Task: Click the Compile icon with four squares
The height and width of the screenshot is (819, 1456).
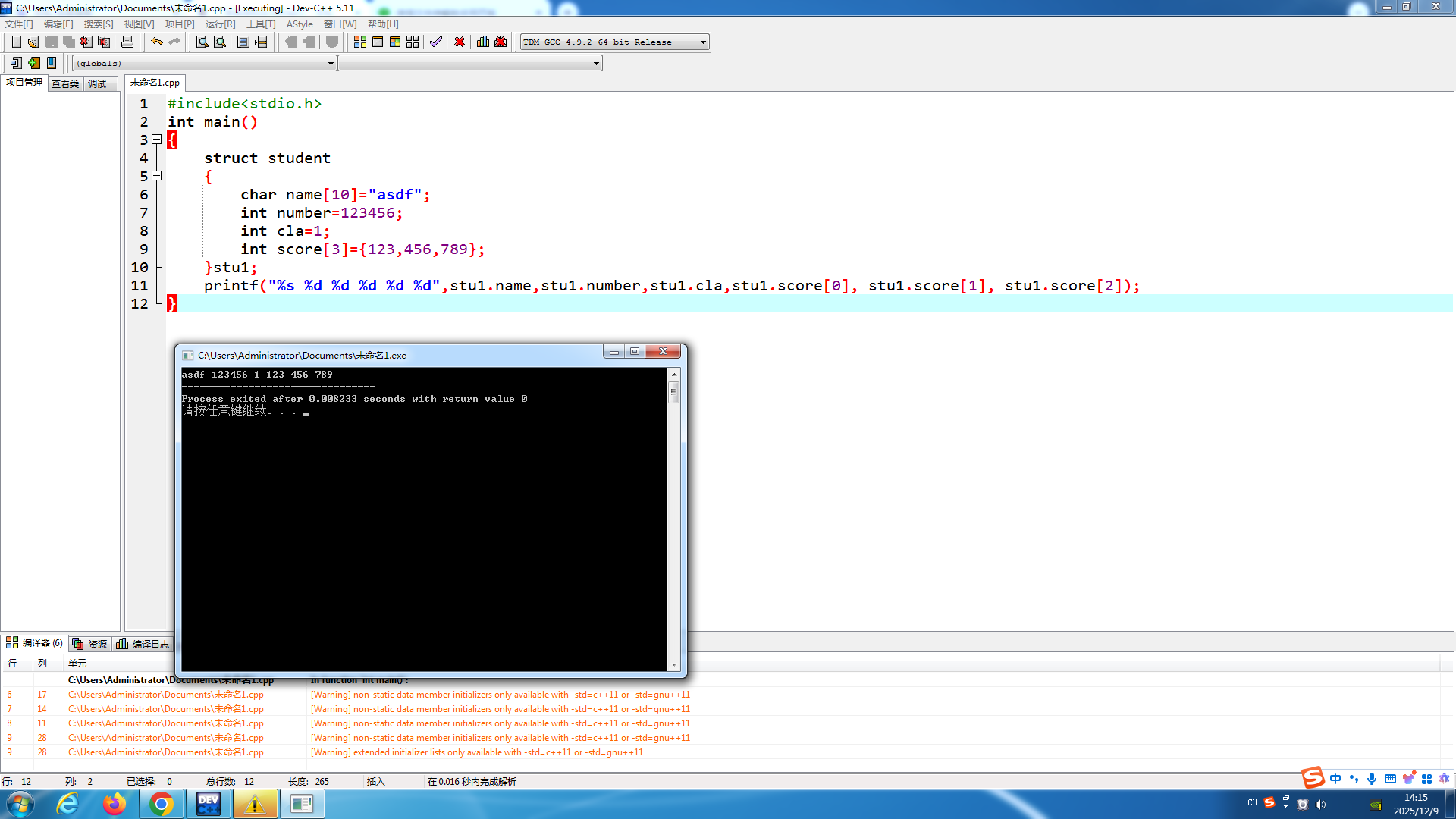Action: point(360,42)
